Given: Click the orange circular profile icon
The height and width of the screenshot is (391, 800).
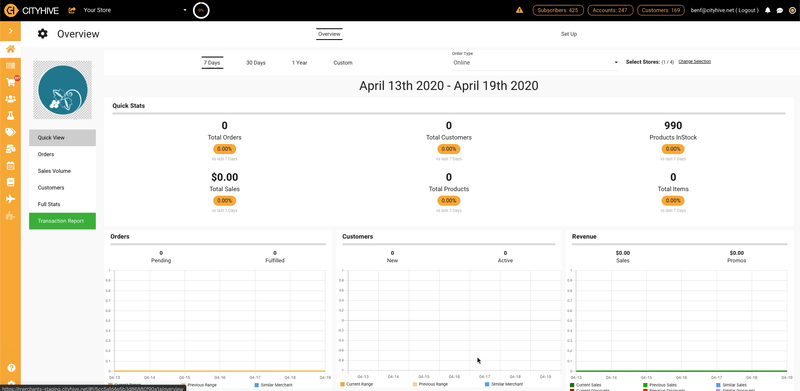Looking at the screenshot, I should click(792, 10).
